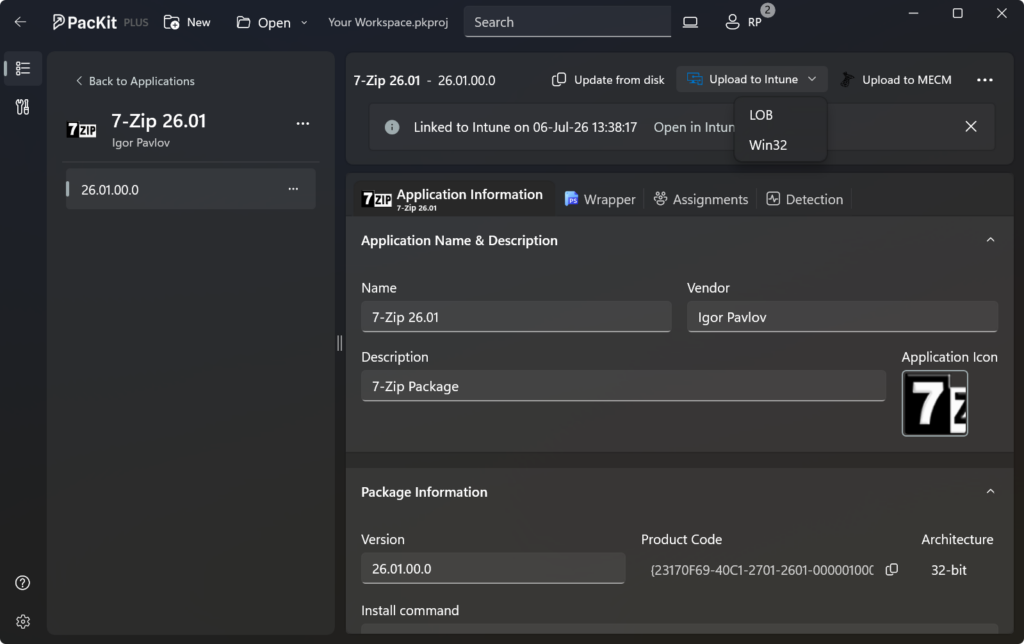Click the Product Code GUID text
The width and height of the screenshot is (1024, 644).
(x=762, y=570)
